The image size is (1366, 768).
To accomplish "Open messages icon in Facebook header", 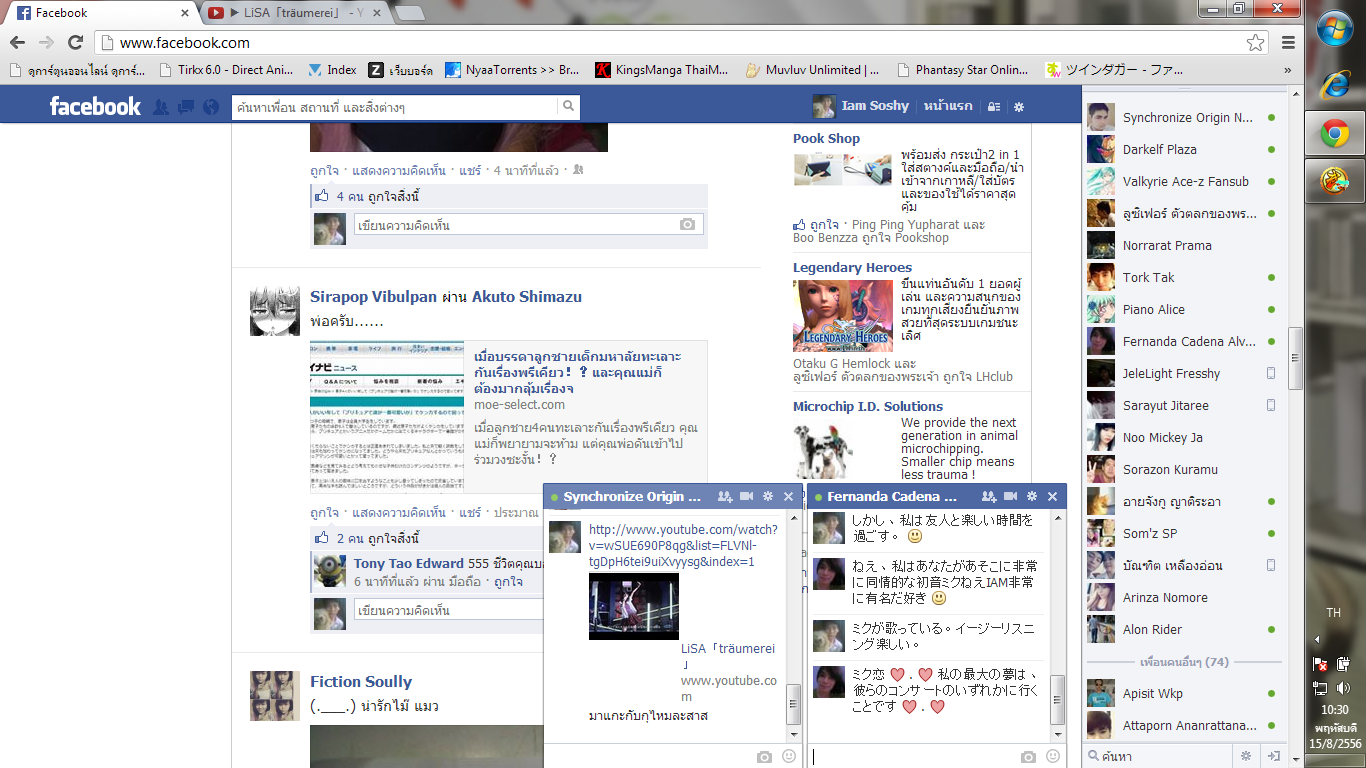I will pyautogui.click(x=185, y=106).
